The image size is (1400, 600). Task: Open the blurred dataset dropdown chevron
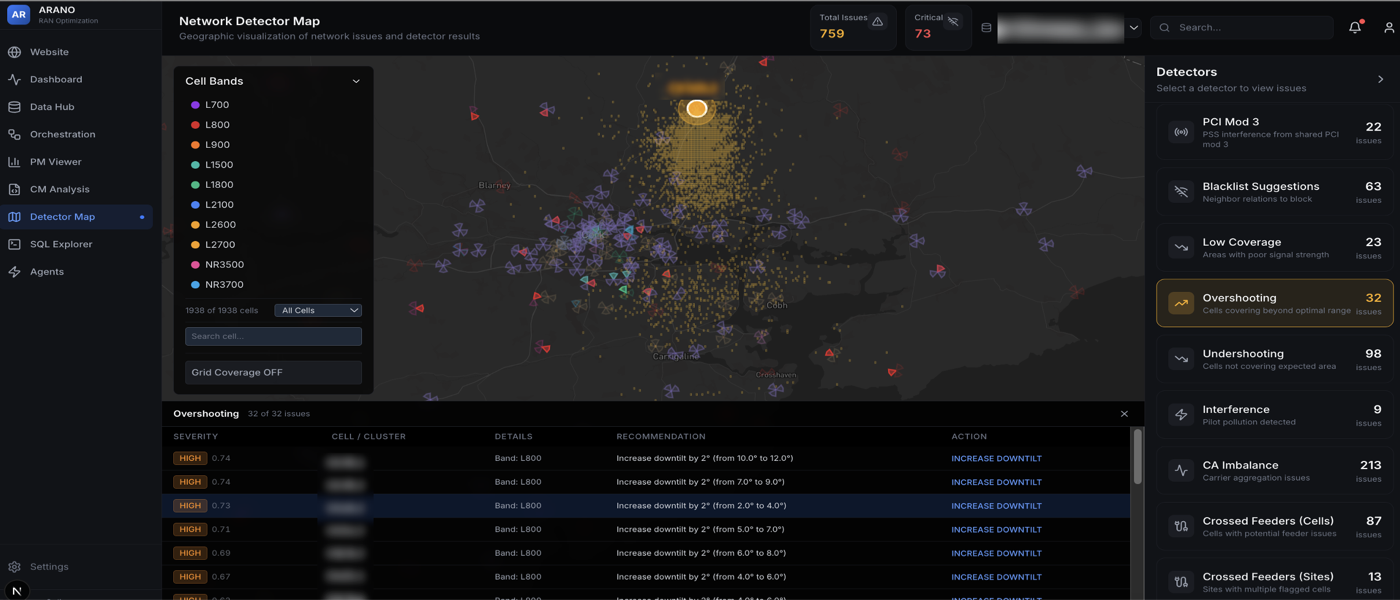[x=1134, y=28]
